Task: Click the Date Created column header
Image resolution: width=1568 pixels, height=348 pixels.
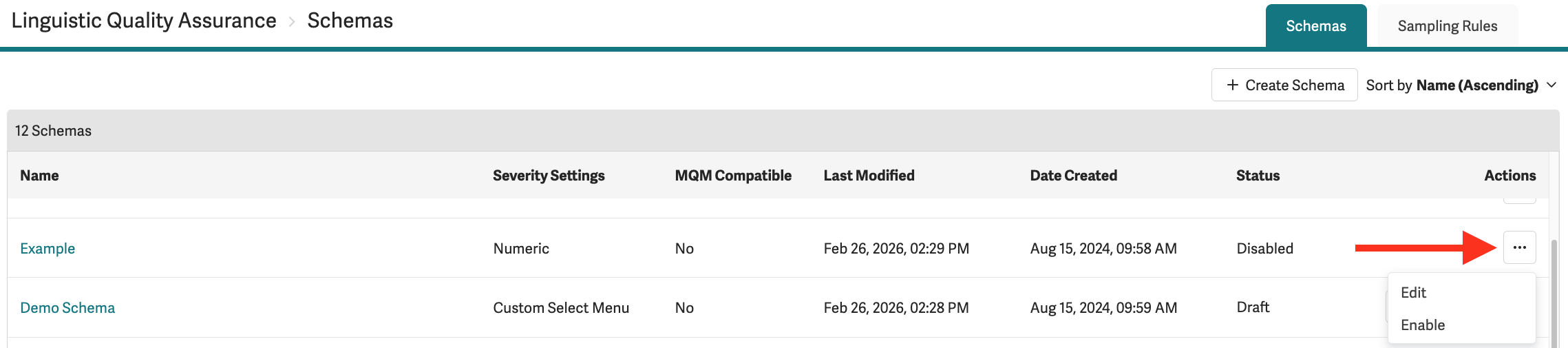Action: pos(1073,175)
